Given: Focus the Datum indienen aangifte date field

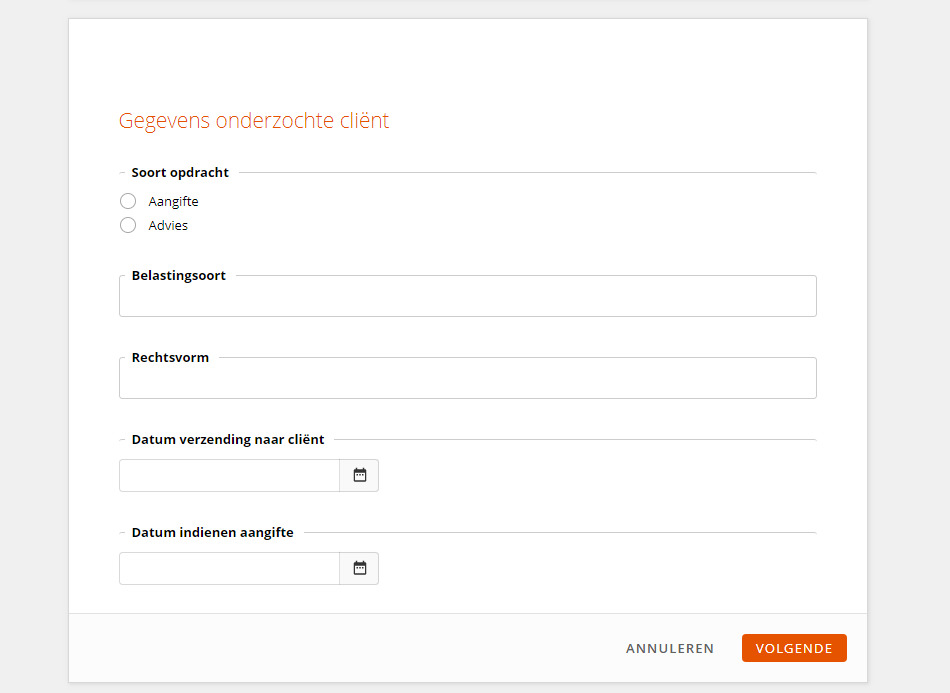Looking at the screenshot, I should tap(230, 568).
